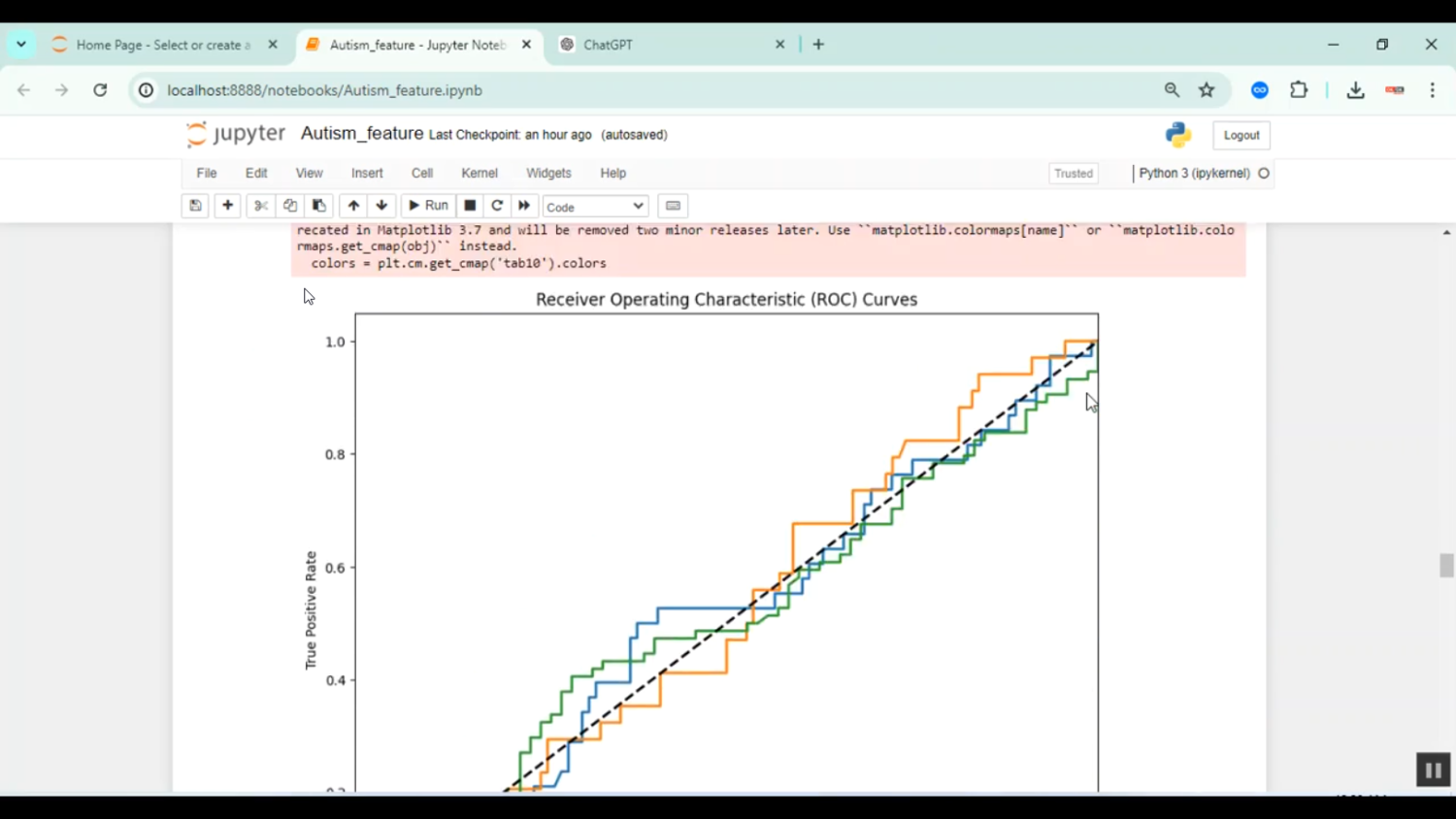This screenshot has height=819, width=1456.
Task: Open the command palette keyboard icon
Action: tap(673, 206)
